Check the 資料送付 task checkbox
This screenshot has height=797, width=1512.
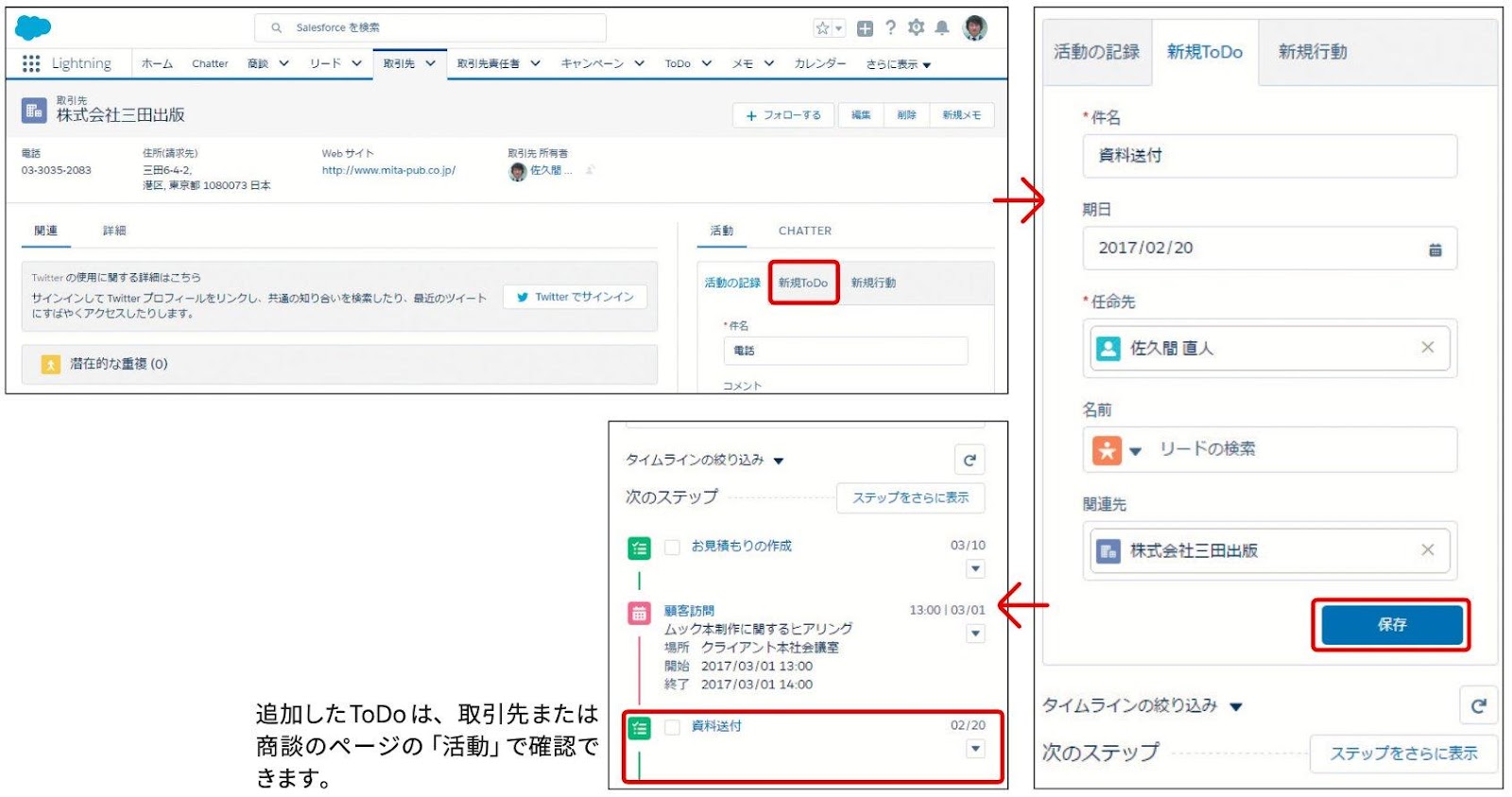[x=672, y=727]
